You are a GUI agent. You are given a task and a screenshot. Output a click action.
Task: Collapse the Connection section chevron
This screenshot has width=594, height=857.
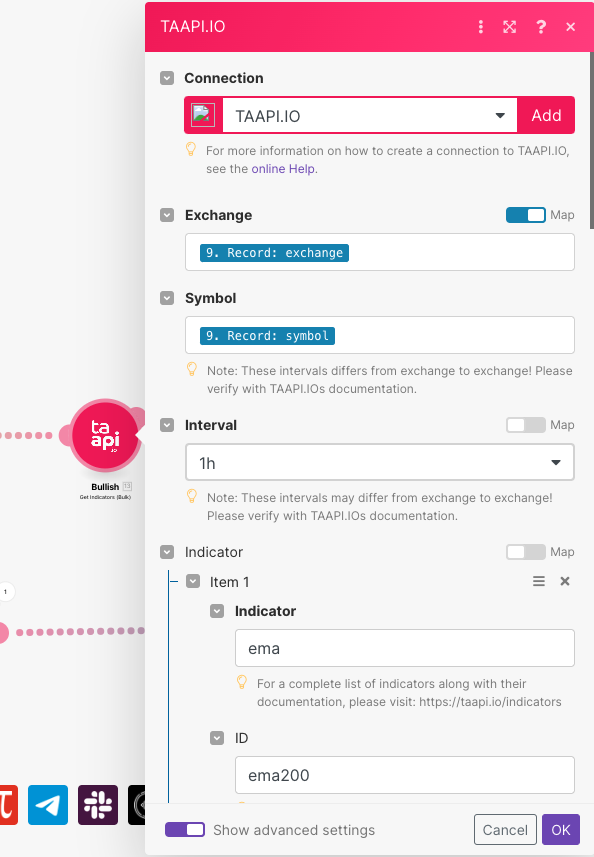click(167, 78)
